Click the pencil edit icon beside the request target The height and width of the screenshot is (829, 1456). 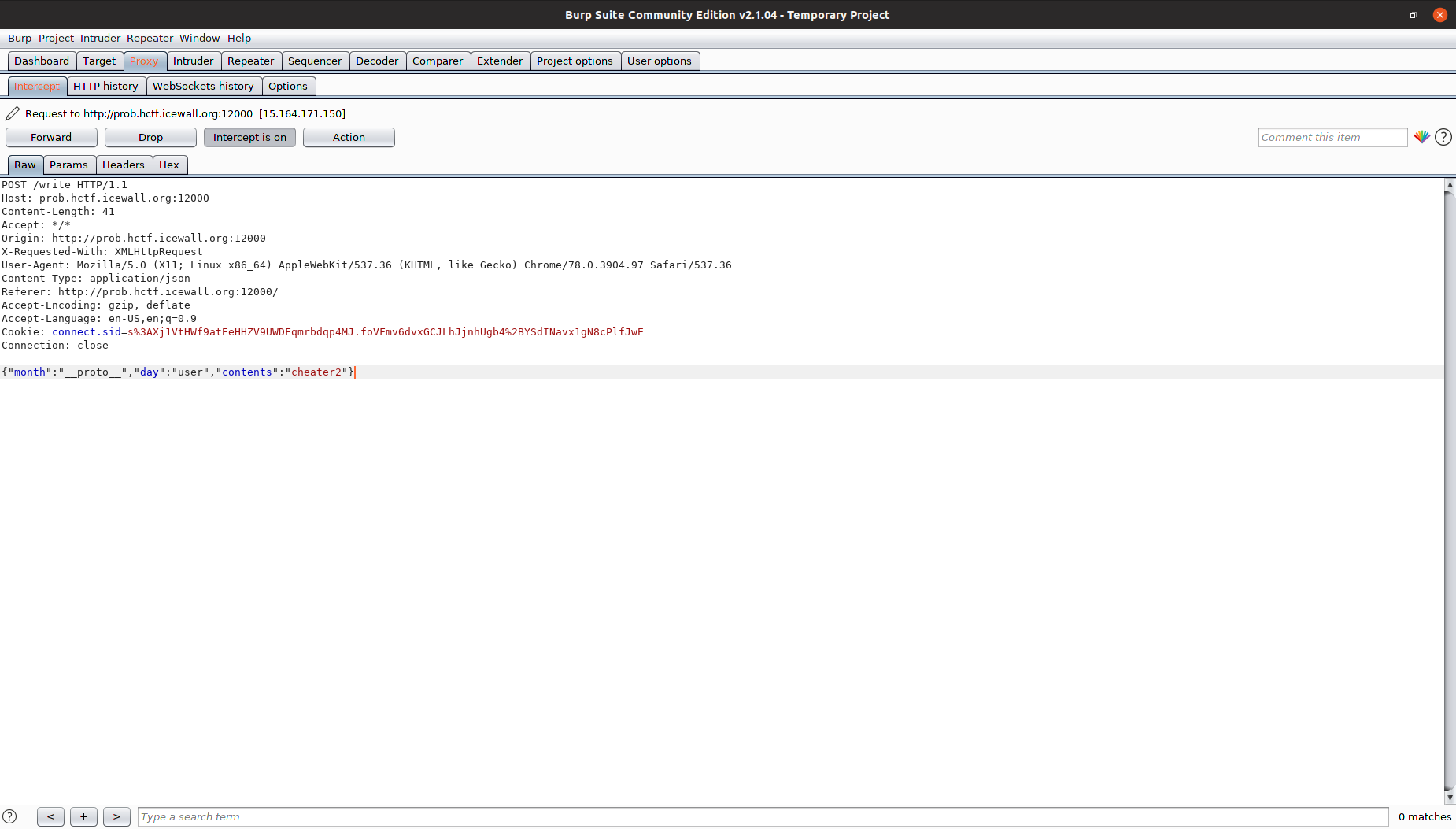(13, 113)
